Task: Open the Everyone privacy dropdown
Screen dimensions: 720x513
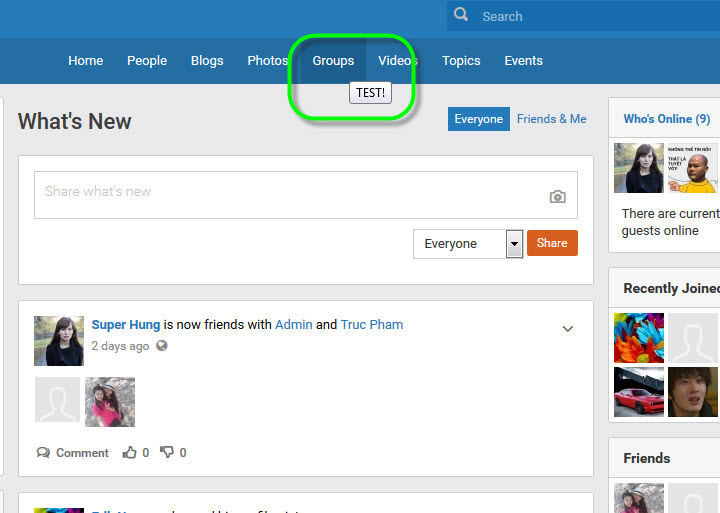Action: pyautogui.click(x=468, y=244)
